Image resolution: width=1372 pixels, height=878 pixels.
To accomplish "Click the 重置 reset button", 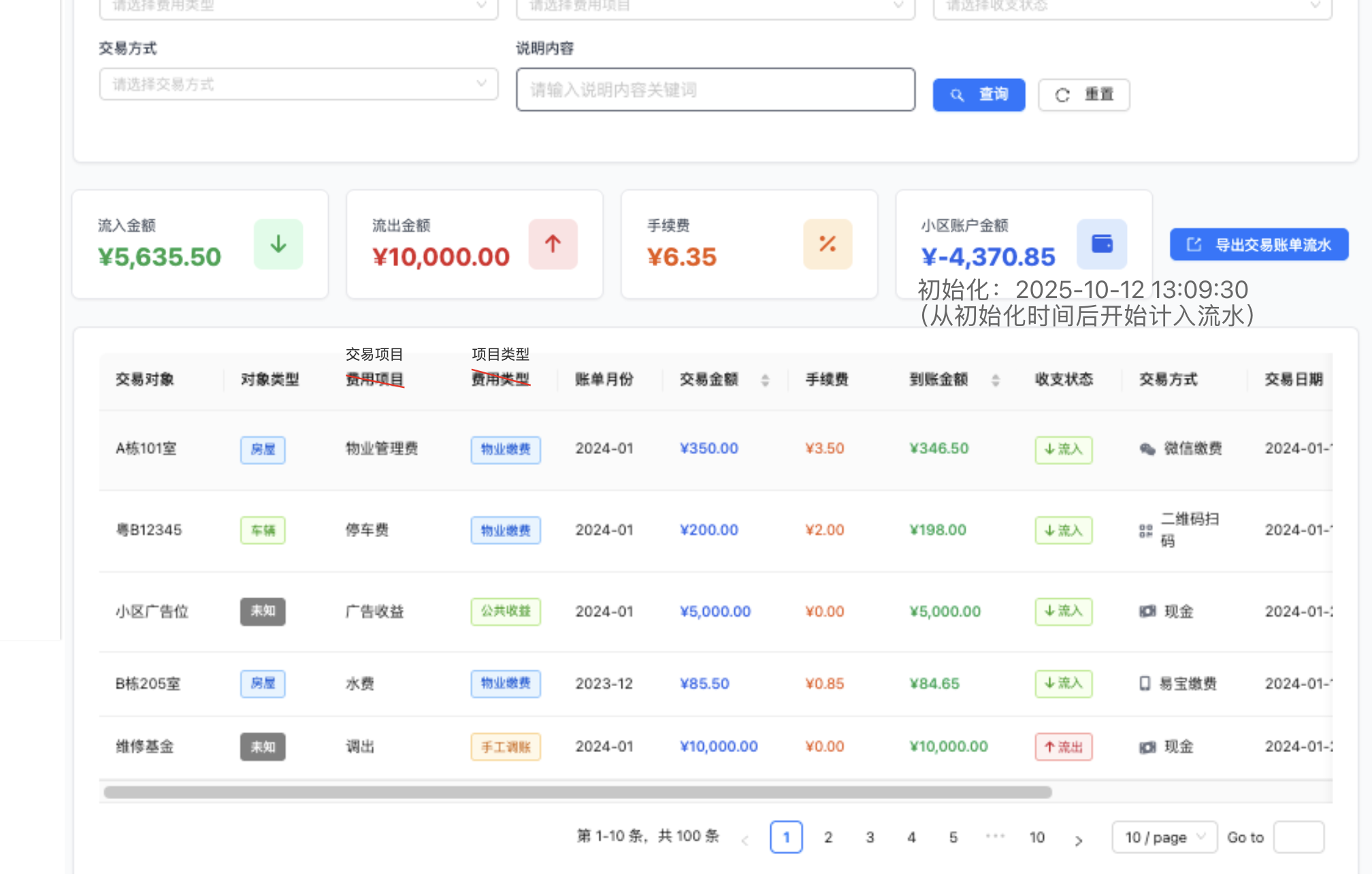I will coord(1083,95).
